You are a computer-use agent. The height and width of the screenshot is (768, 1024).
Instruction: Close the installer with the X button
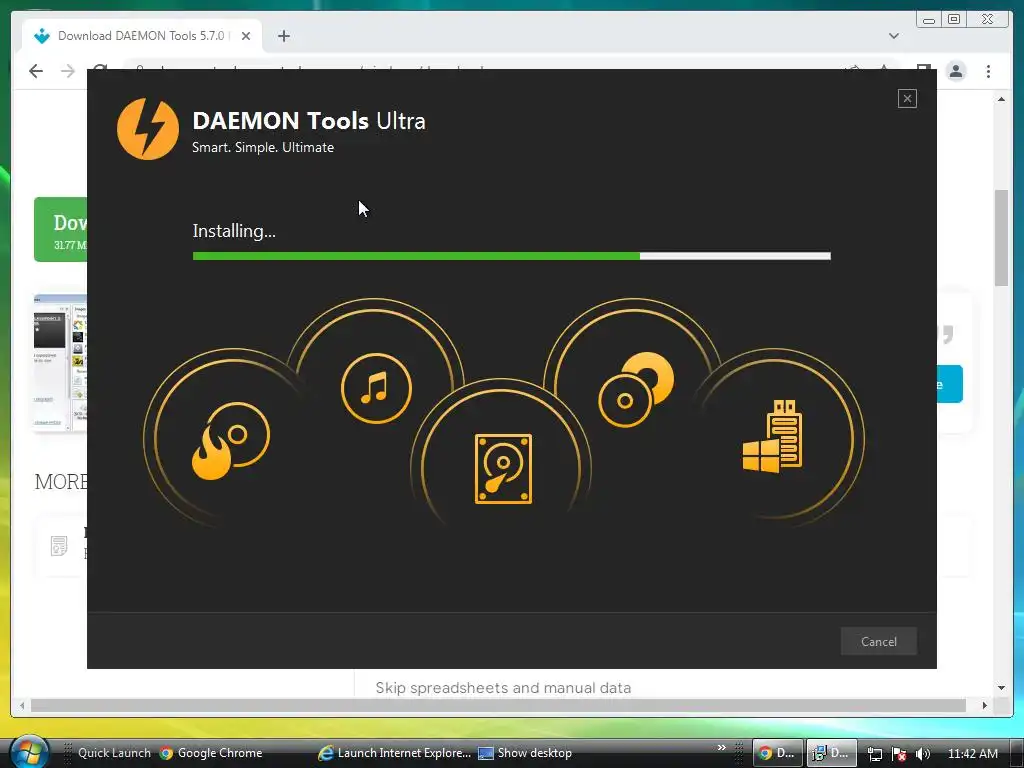pyautogui.click(x=907, y=99)
